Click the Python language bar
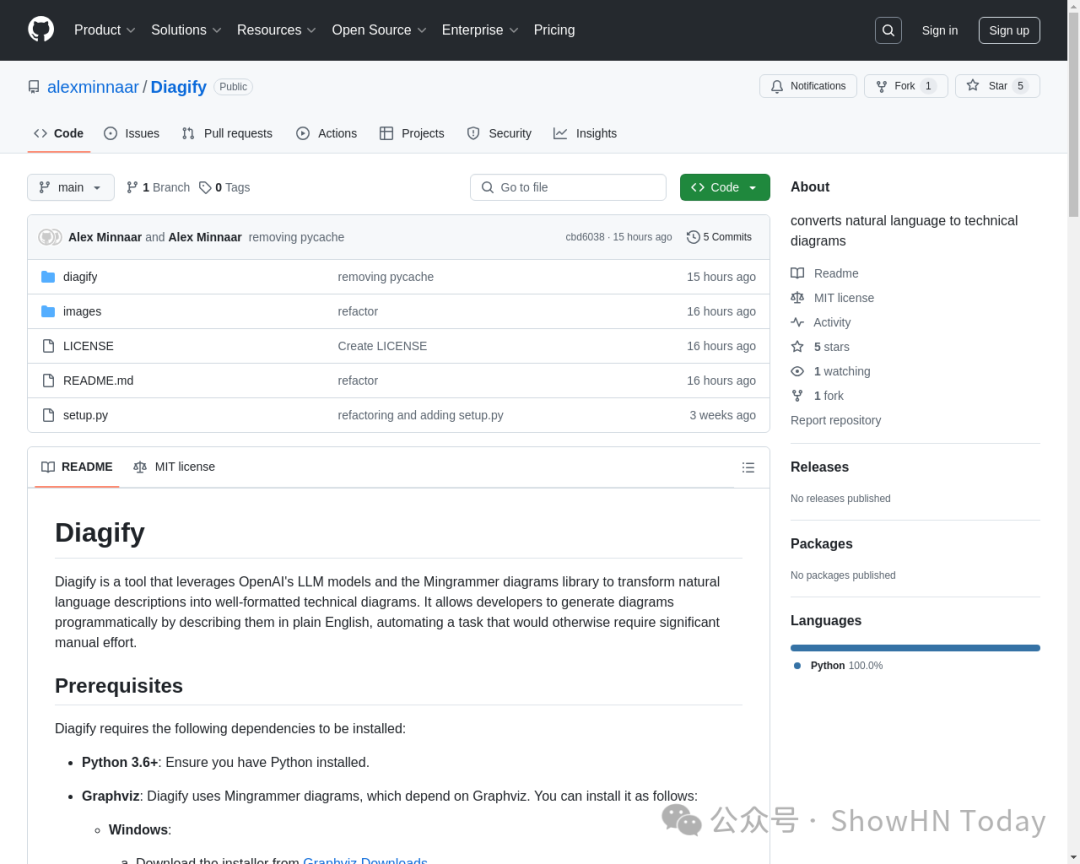 click(915, 648)
